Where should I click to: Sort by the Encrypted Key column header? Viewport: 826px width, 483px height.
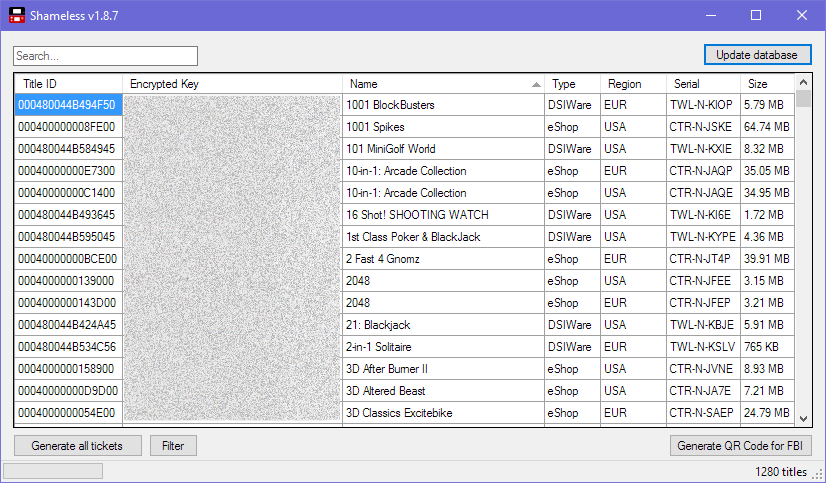232,84
